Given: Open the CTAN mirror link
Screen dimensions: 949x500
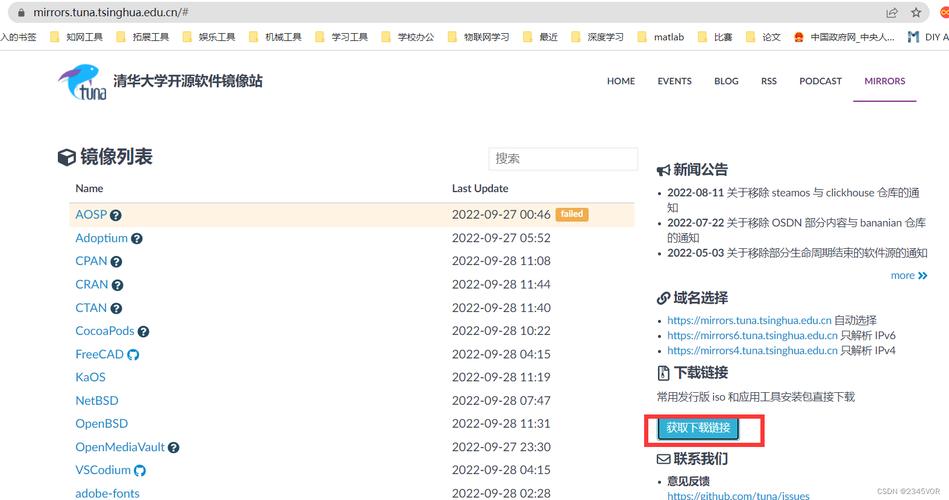Looking at the screenshot, I should (91, 308).
